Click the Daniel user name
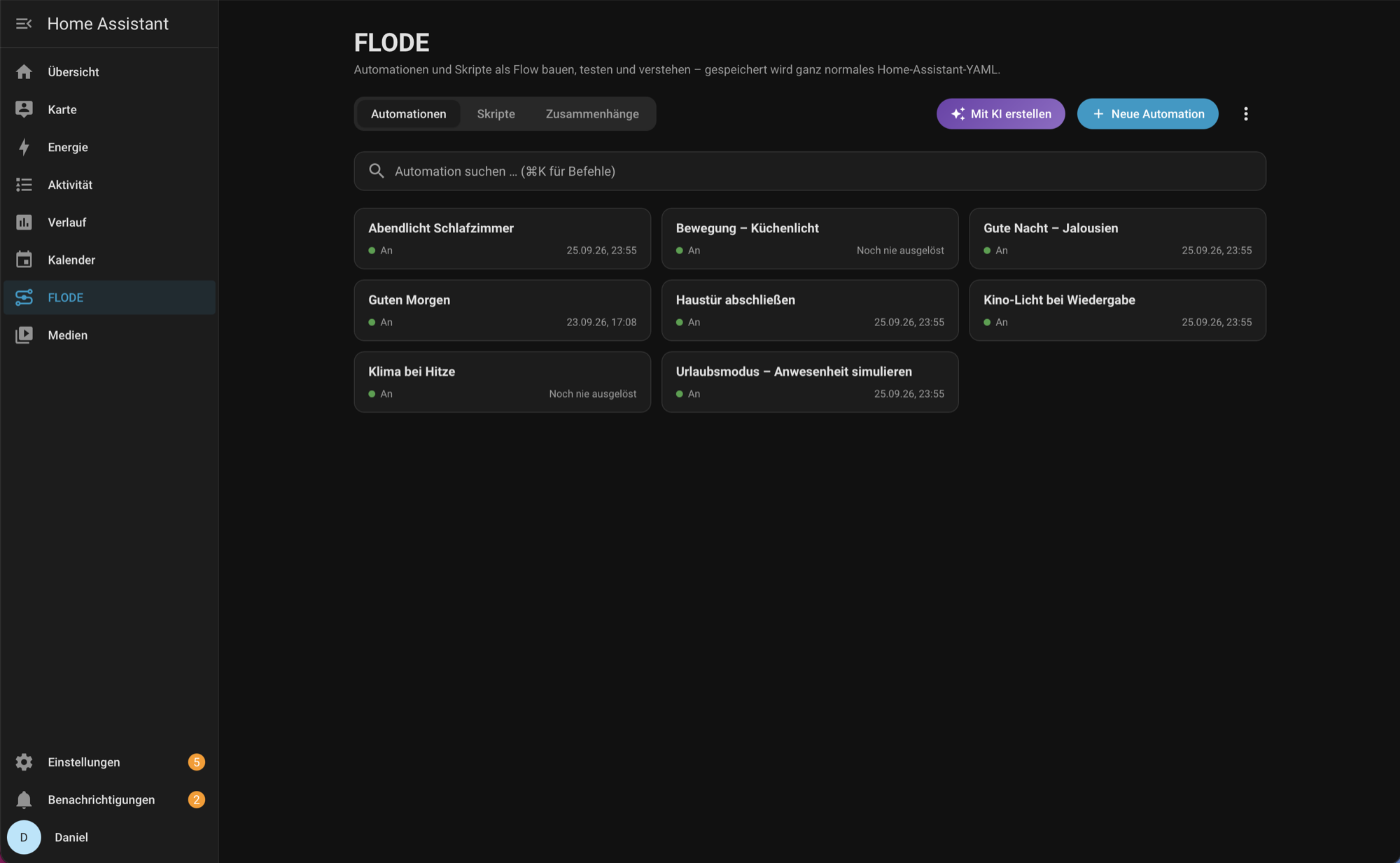Screen dimensions: 1400x863 [71, 837]
